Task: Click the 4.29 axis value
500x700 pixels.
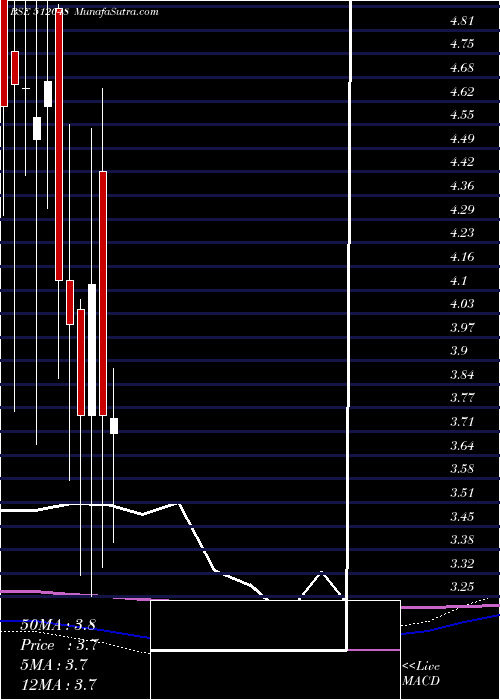Action: [462, 209]
